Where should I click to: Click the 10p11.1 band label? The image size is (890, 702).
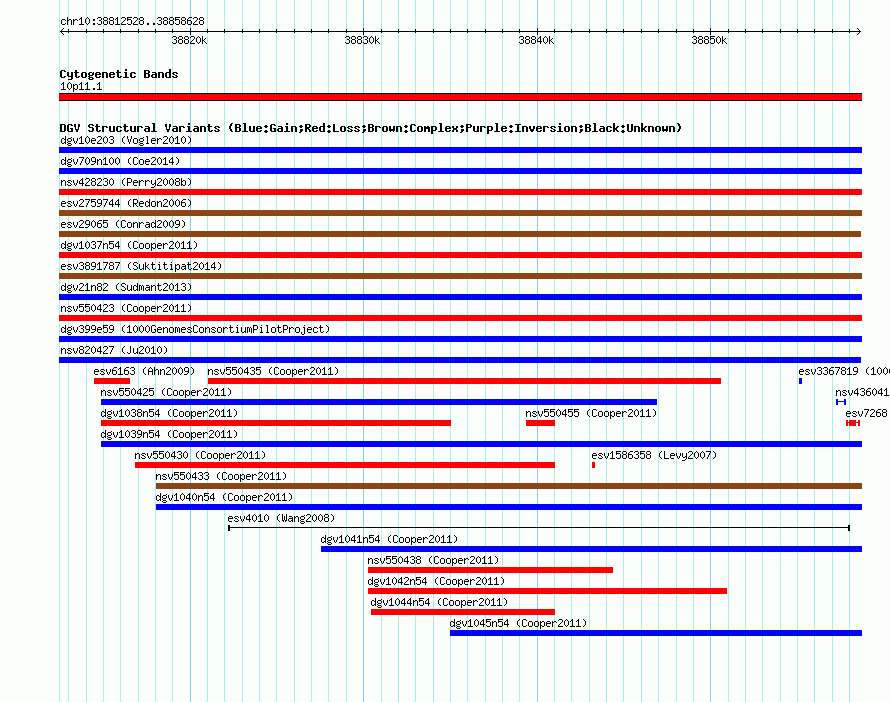[81, 86]
